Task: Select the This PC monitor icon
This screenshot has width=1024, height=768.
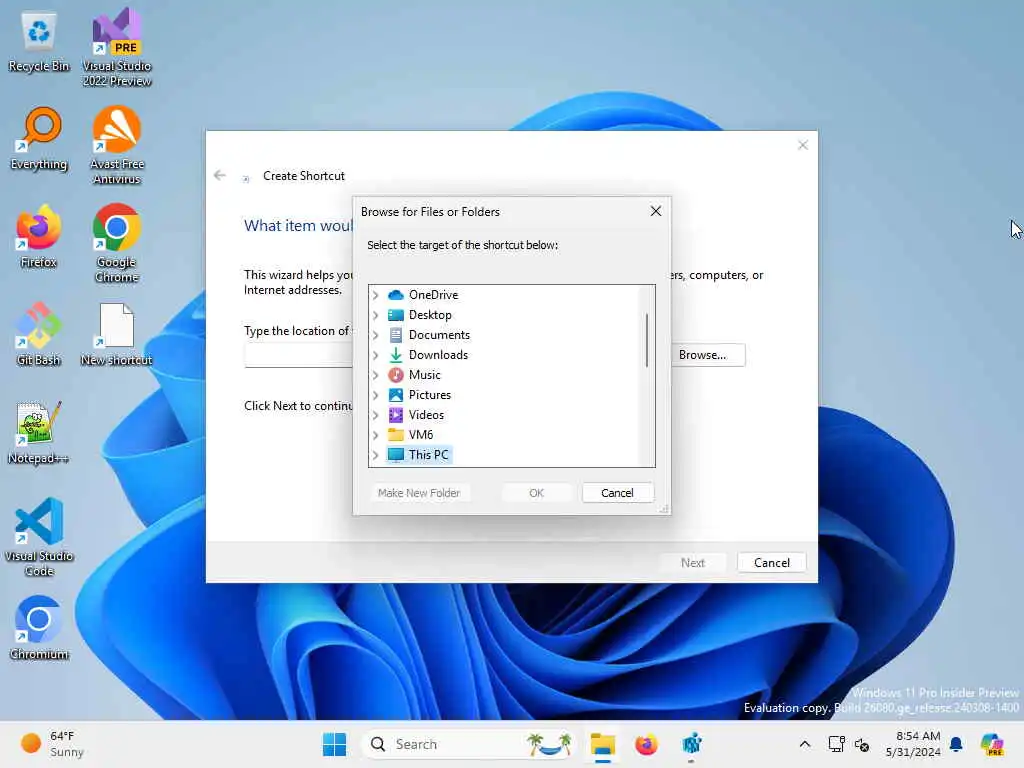Action: coord(396,455)
